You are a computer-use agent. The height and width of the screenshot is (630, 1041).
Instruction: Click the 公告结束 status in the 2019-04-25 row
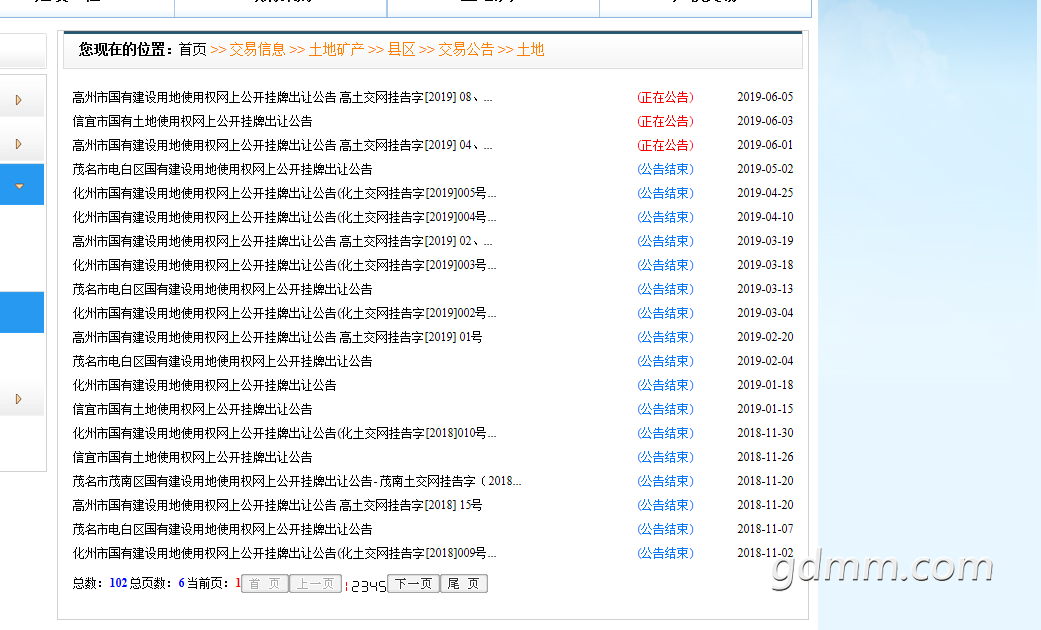pos(665,193)
